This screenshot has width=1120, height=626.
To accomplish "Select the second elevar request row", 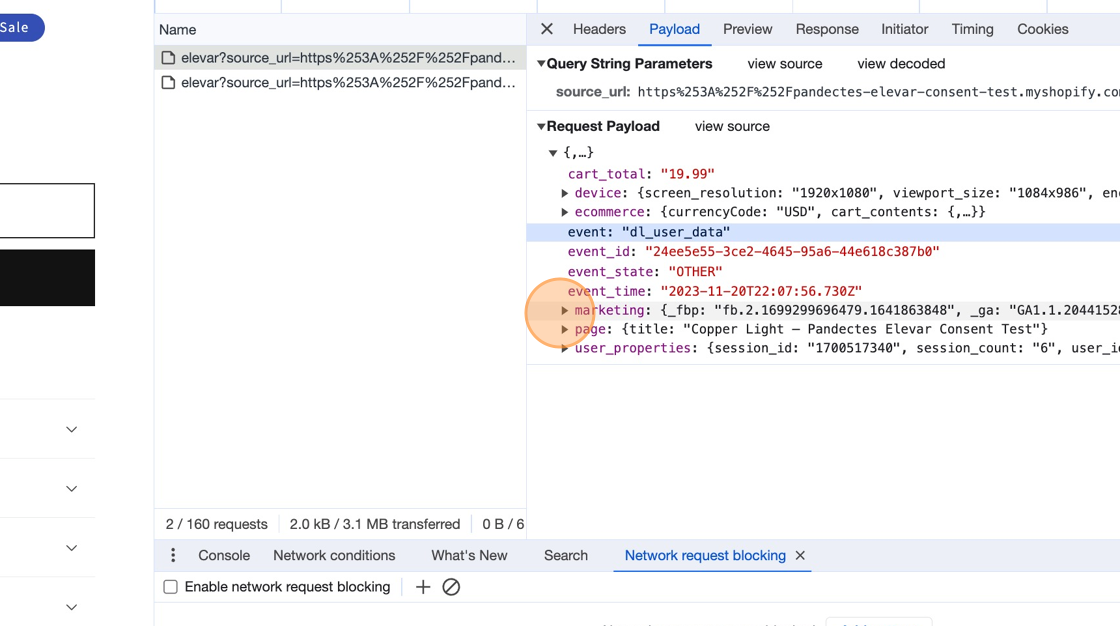I will (x=340, y=83).
